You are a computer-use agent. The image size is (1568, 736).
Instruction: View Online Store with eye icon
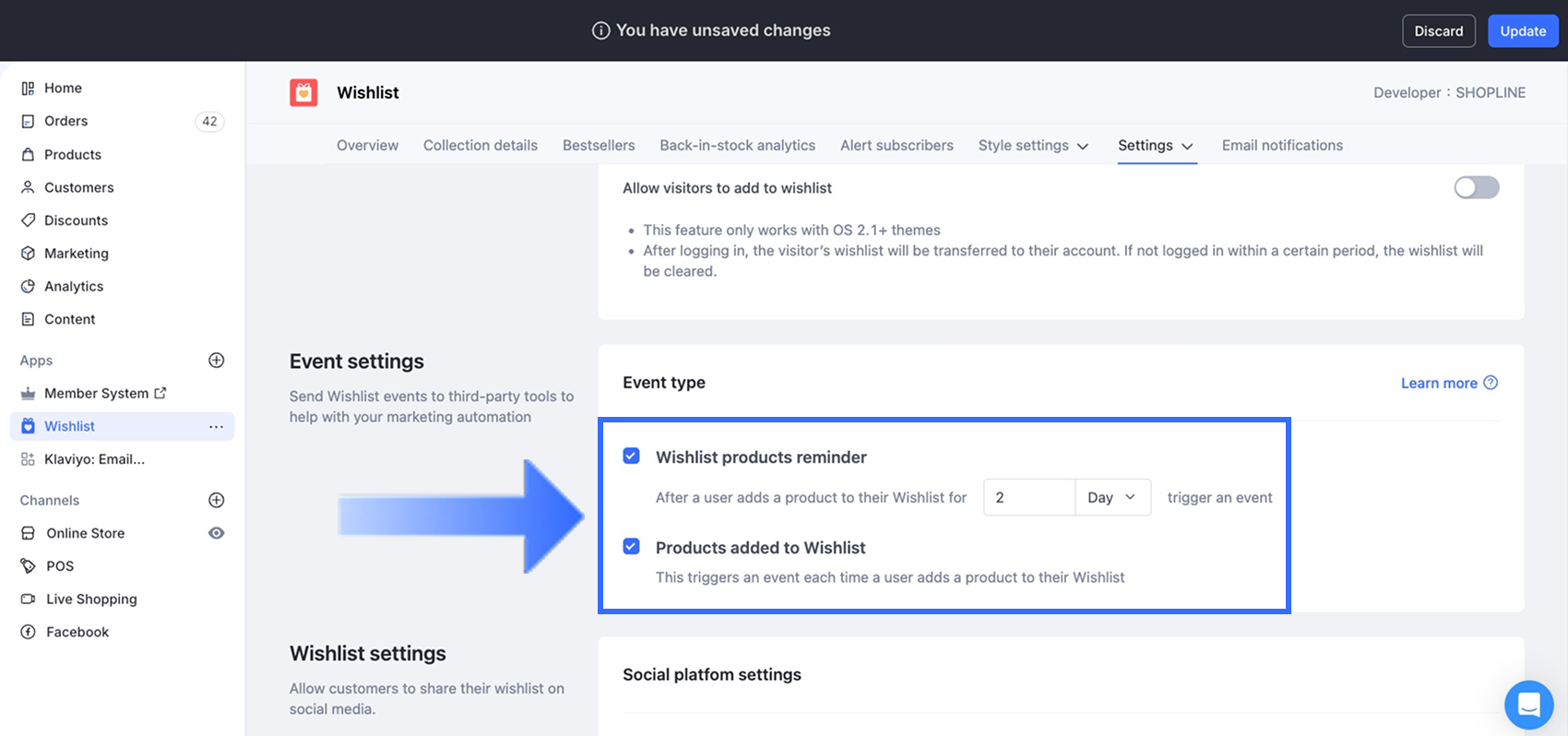click(217, 533)
